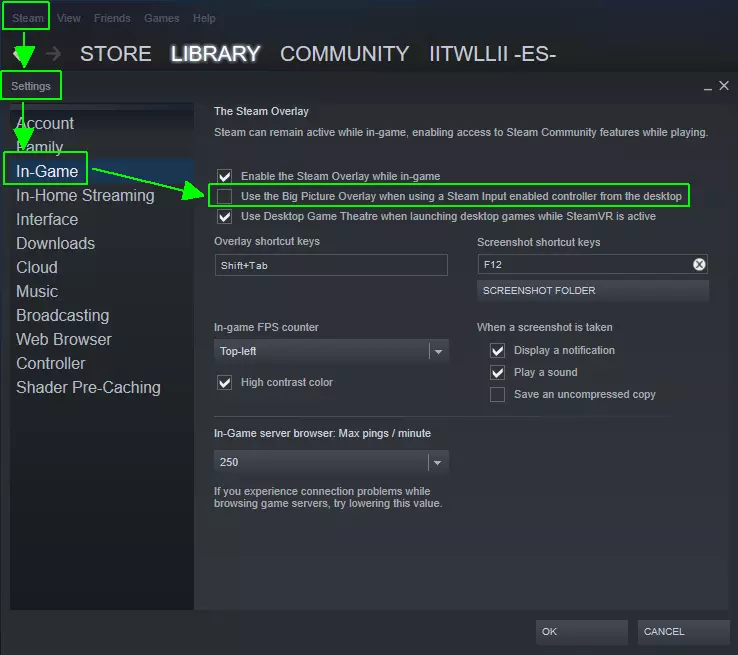Image resolution: width=738 pixels, height=655 pixels.
Task: Open the COMMUNITY section
Action: pyautogui.click(x=345, y=54)
